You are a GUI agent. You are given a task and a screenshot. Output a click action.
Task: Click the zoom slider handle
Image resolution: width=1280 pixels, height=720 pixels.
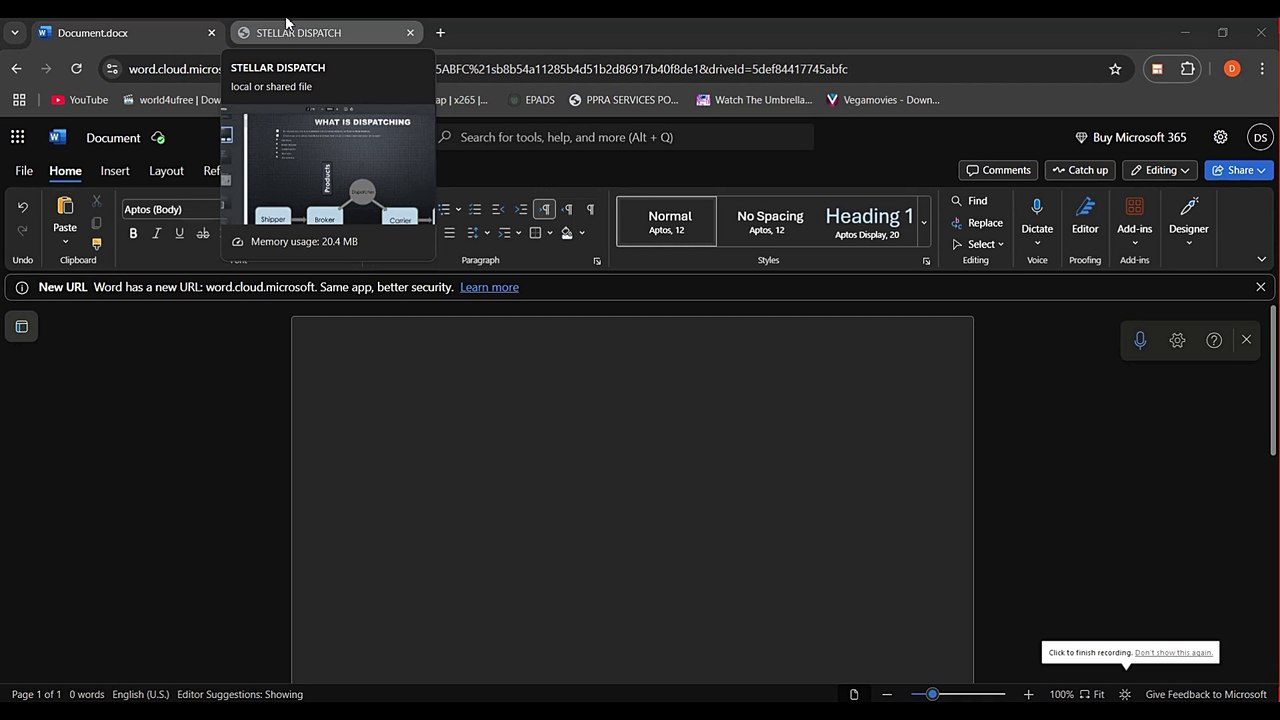click(932, 694)
